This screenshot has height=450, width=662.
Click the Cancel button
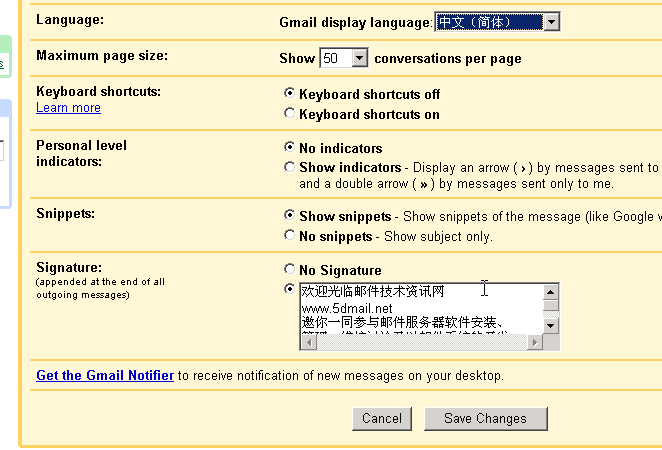tap(382, 419)
